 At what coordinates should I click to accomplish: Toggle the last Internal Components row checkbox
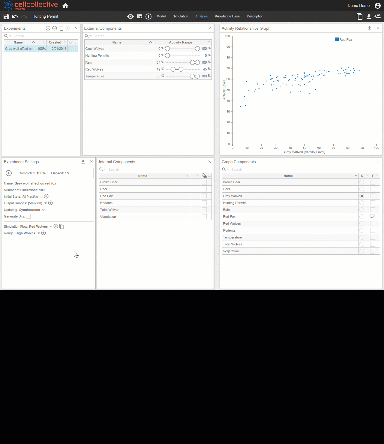coord(204,217)
